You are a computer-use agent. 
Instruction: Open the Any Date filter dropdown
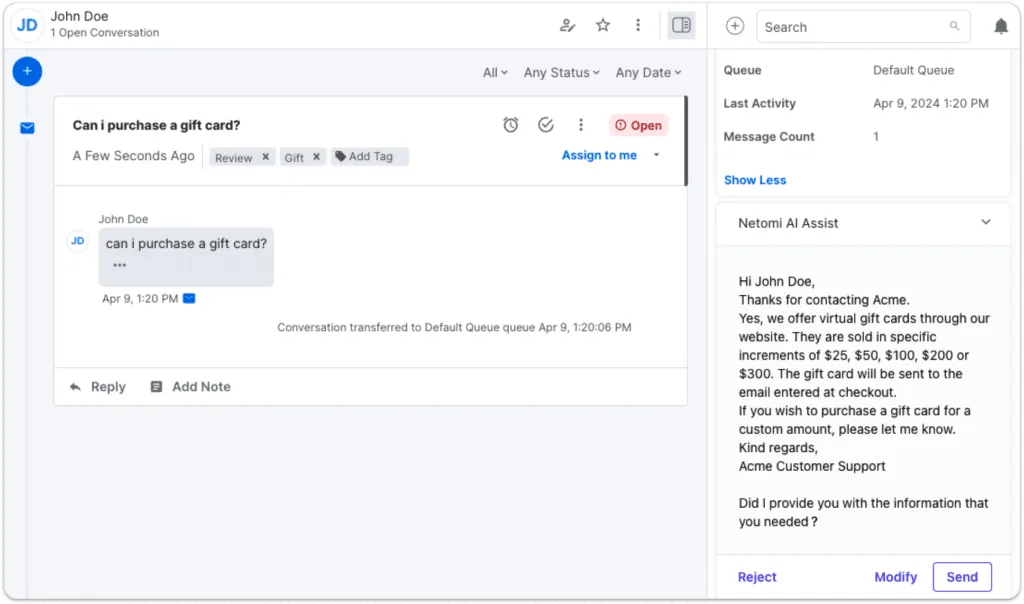[x=648, y=72]
